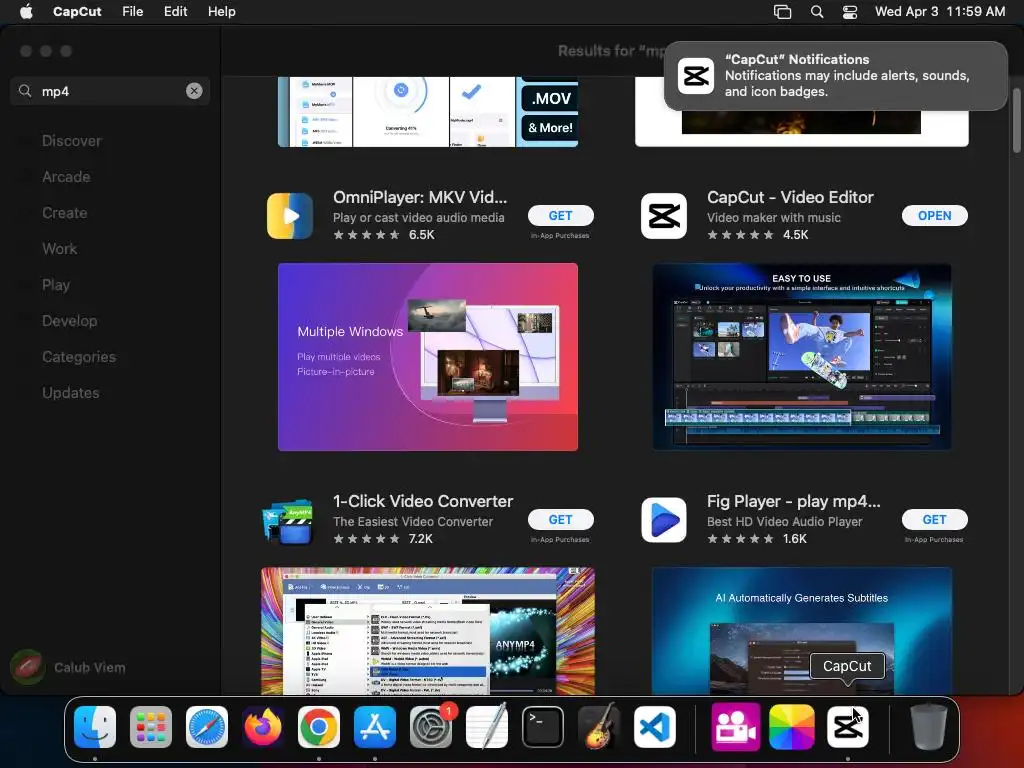Go to Play in the sidebar
Viewport: 1024px width, 768px height.
[x=56, y=285]
